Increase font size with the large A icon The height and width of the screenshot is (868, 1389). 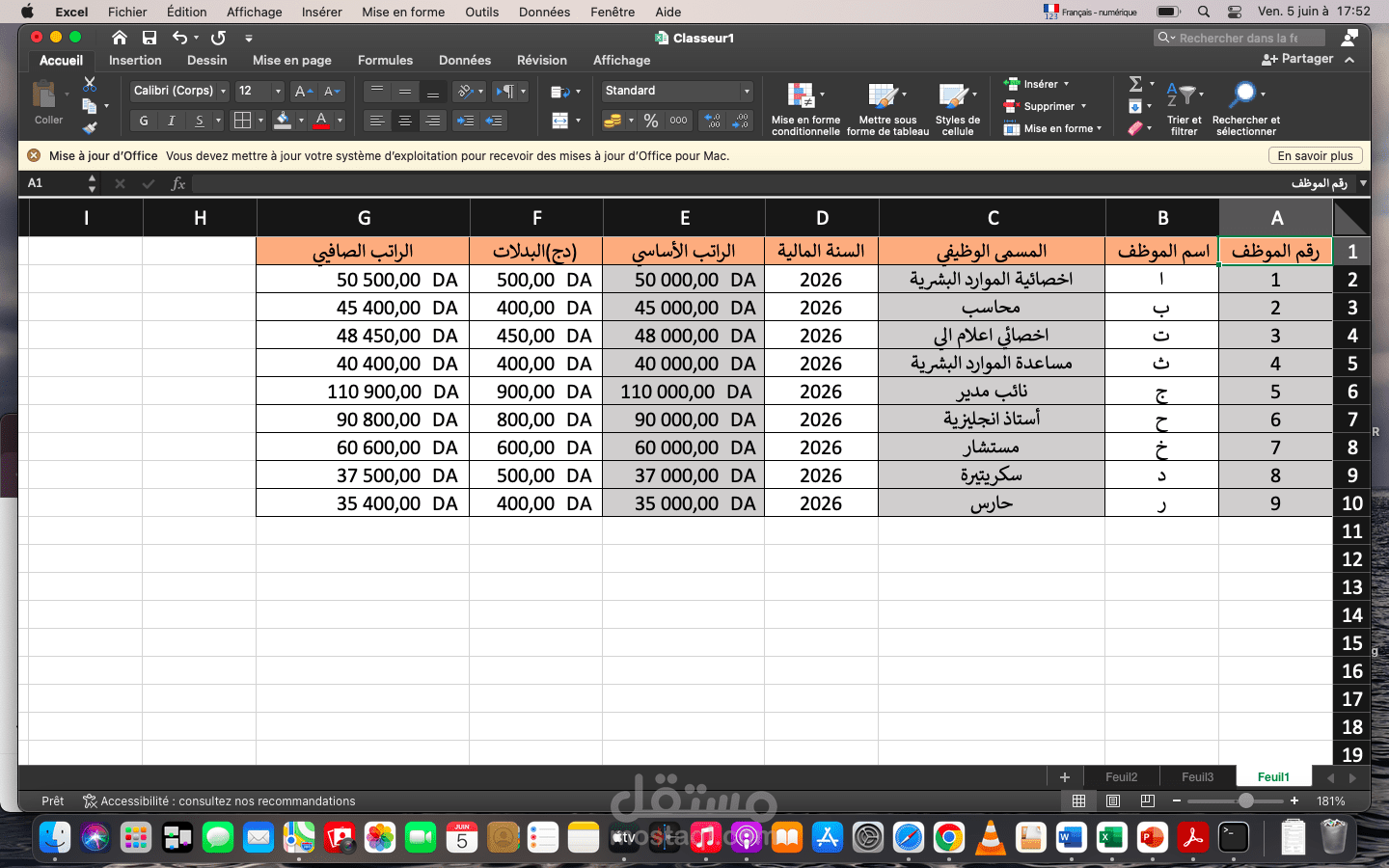coord(302,91)
